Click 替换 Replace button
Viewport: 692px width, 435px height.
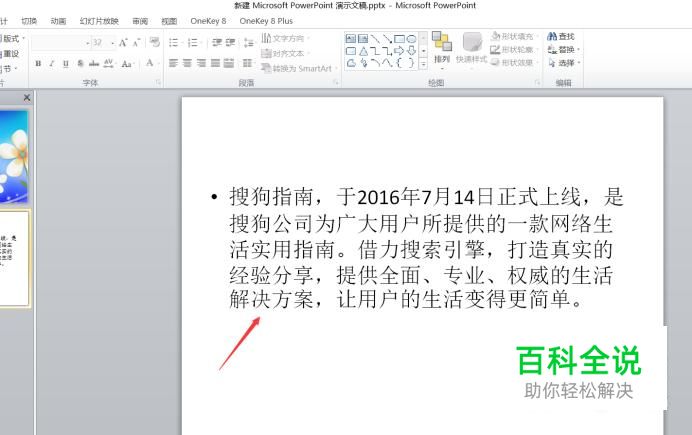[x=563, y=49]
